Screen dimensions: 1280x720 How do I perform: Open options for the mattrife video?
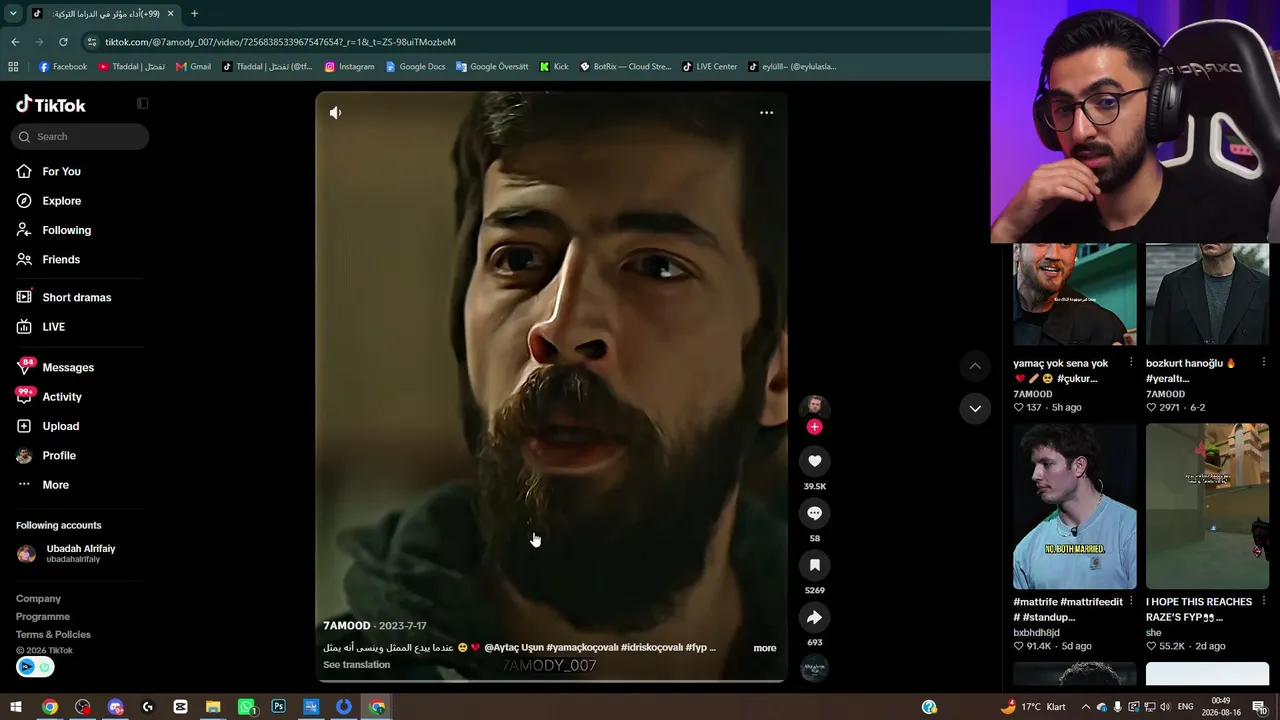[x=1131, y=602]
